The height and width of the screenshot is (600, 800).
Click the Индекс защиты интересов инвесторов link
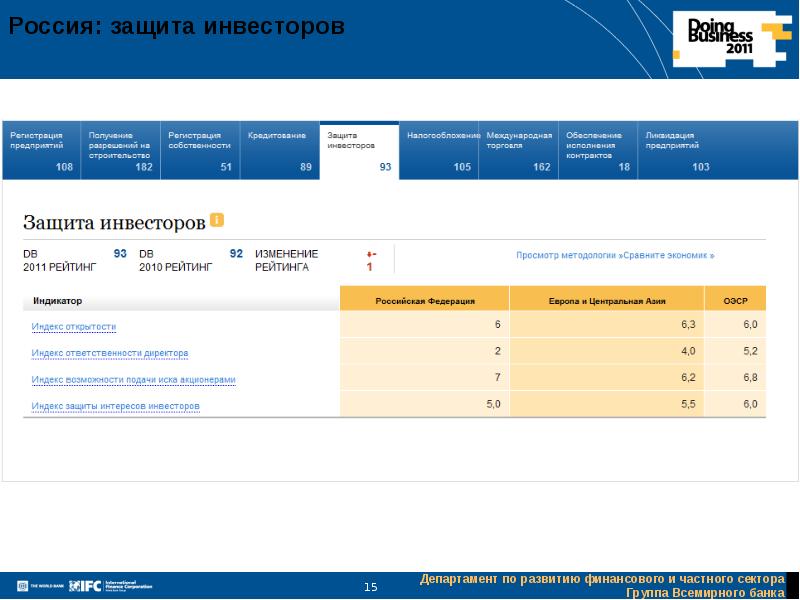coord(116,406)
